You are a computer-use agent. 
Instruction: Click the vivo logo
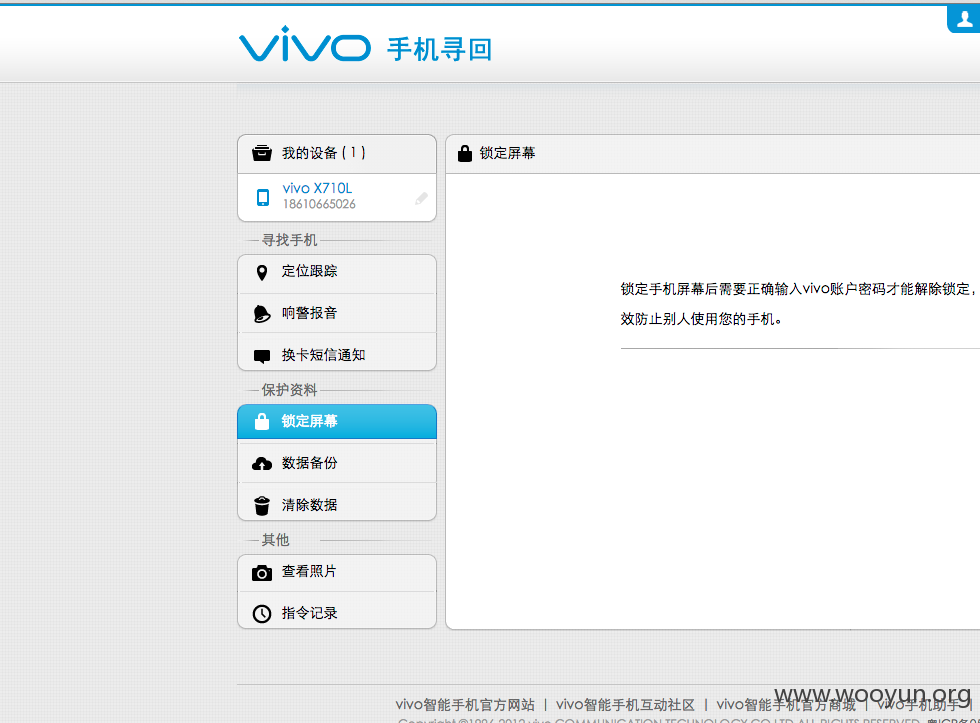305,44
